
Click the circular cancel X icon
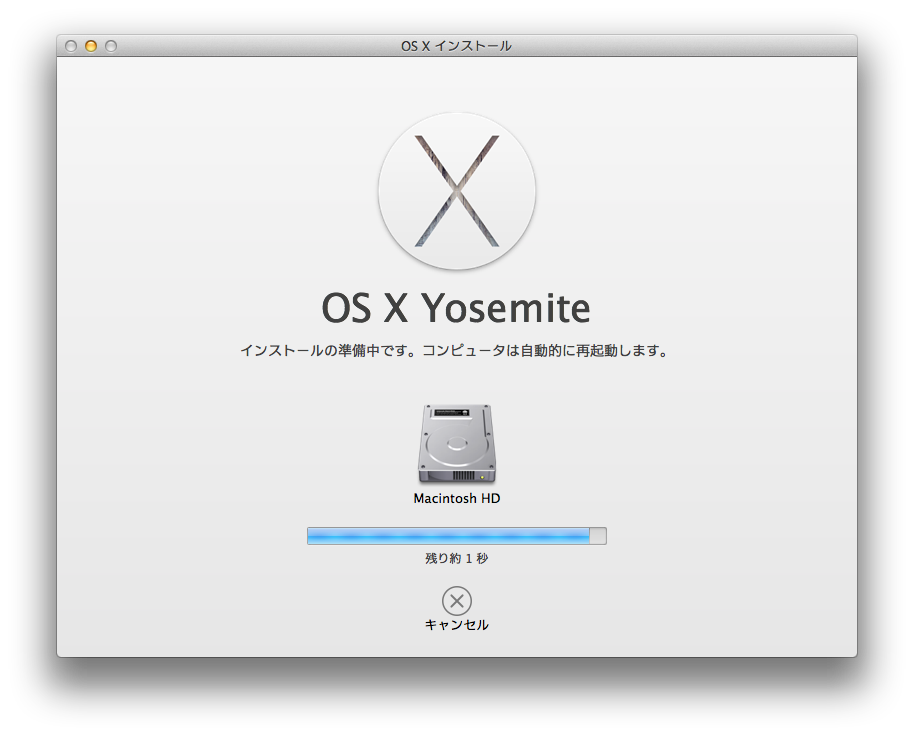[x=456, y=601]
